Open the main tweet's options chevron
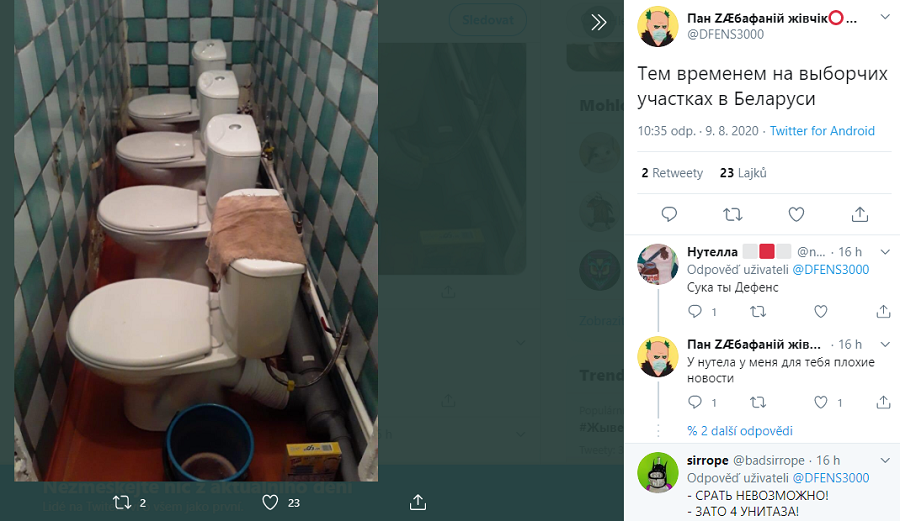The height and width of the screenshot is (521, 900). pyautogui.click(x=885, y=17)
